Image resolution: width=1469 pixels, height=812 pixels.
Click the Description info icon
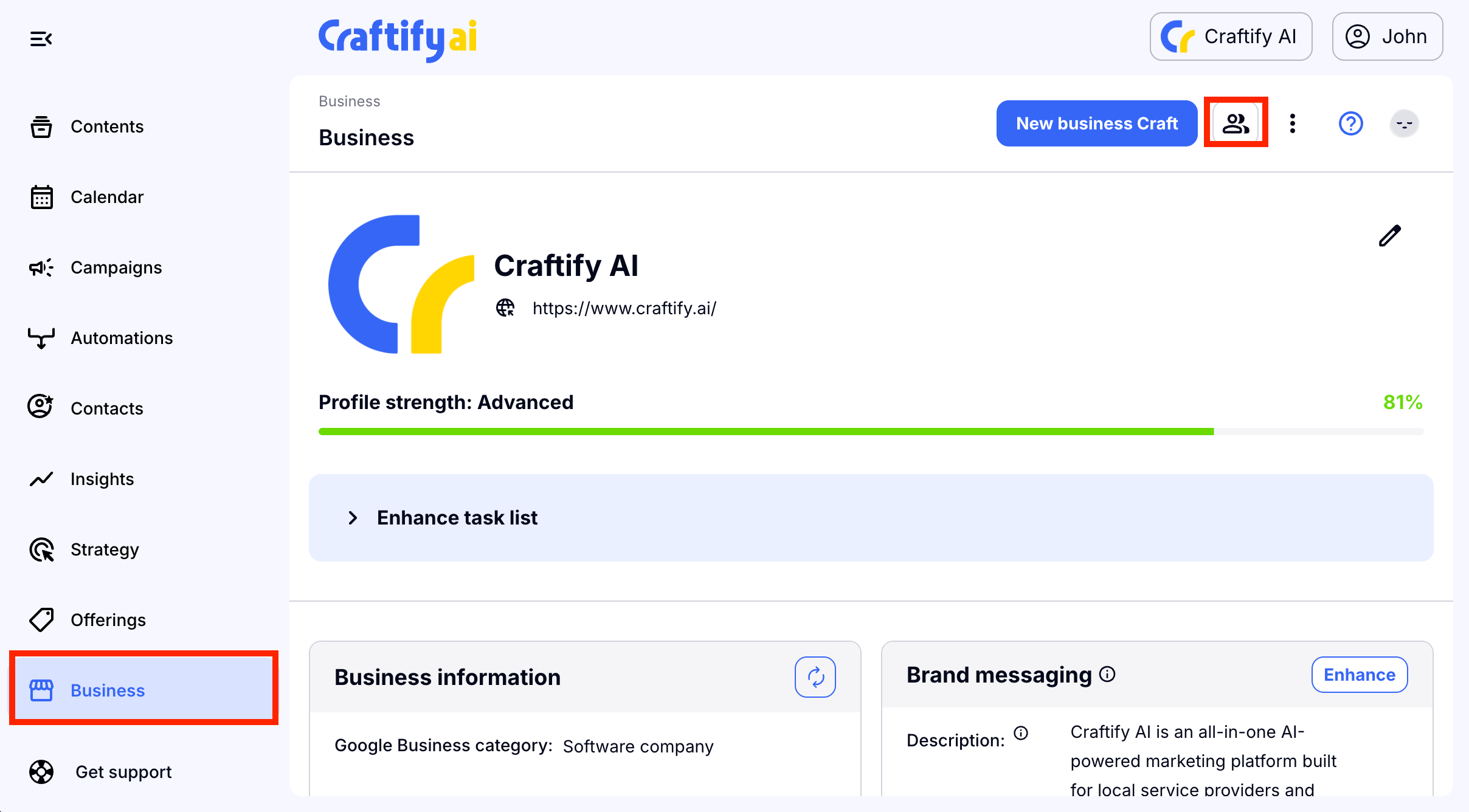[1021, 733]
